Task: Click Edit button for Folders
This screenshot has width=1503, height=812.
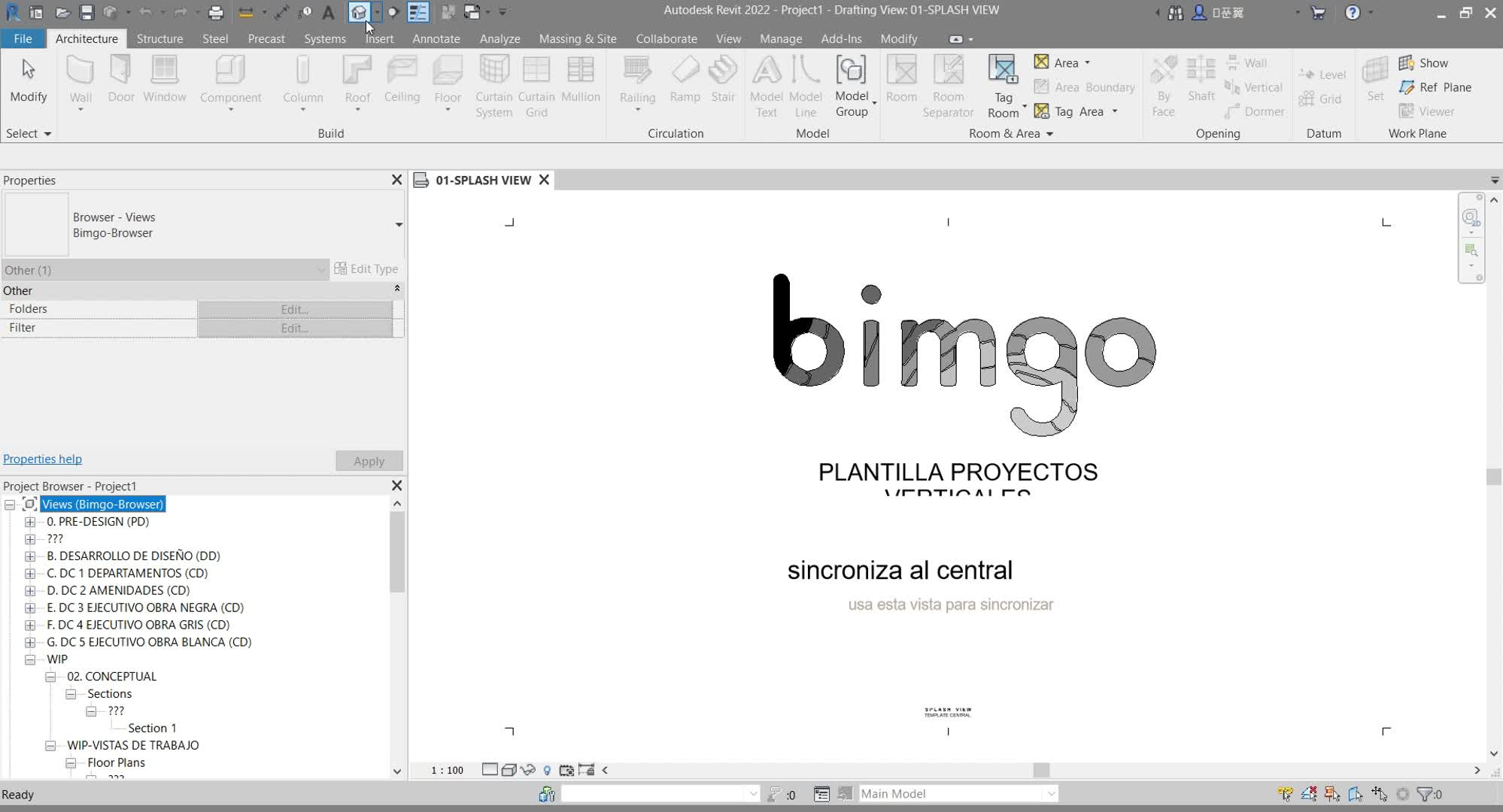Action: 295,309
